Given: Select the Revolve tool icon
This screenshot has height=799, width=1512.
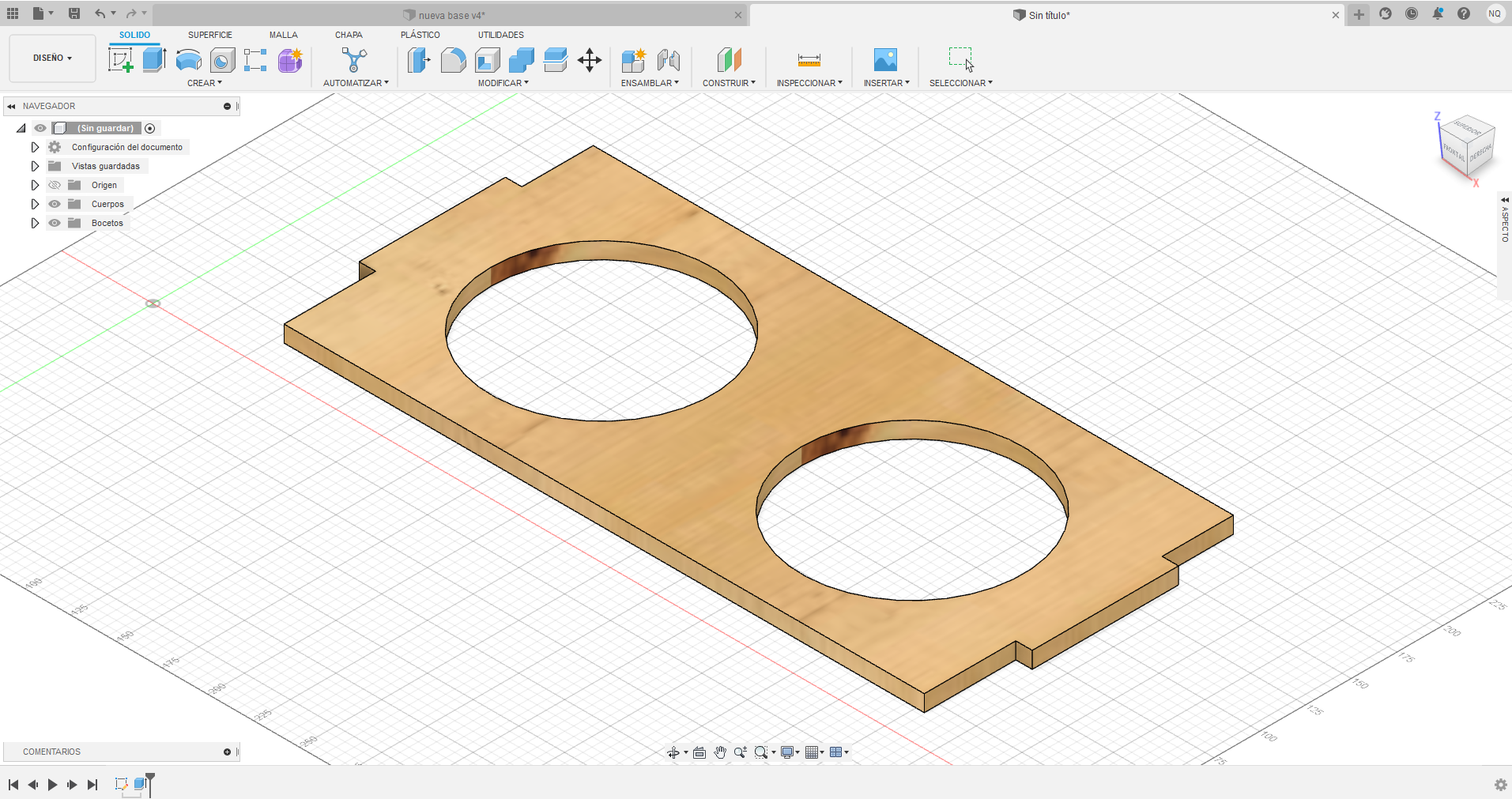Looking at the screenshot, I should coord(188,60).
